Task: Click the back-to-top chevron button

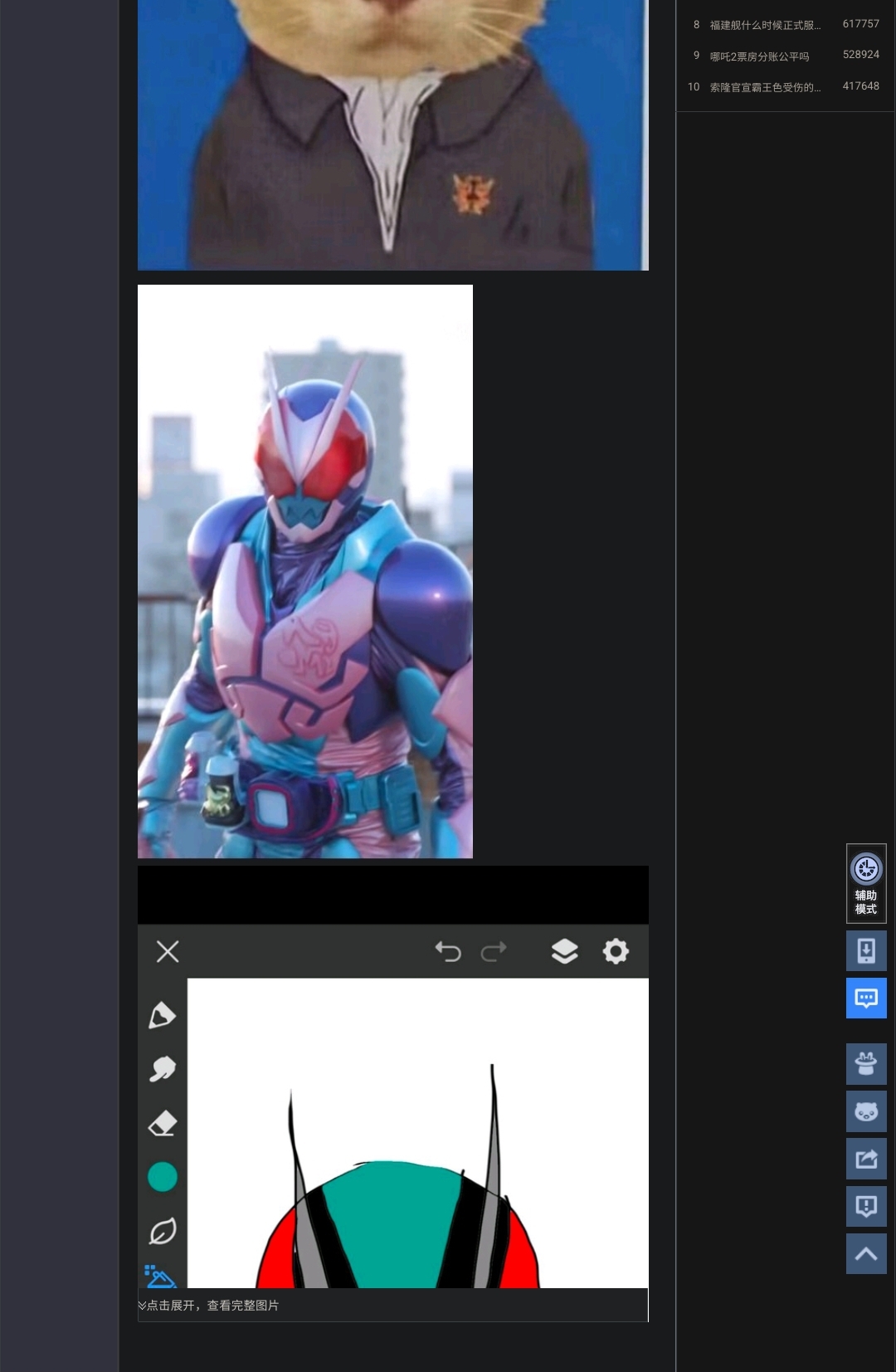Action: 866,1253
